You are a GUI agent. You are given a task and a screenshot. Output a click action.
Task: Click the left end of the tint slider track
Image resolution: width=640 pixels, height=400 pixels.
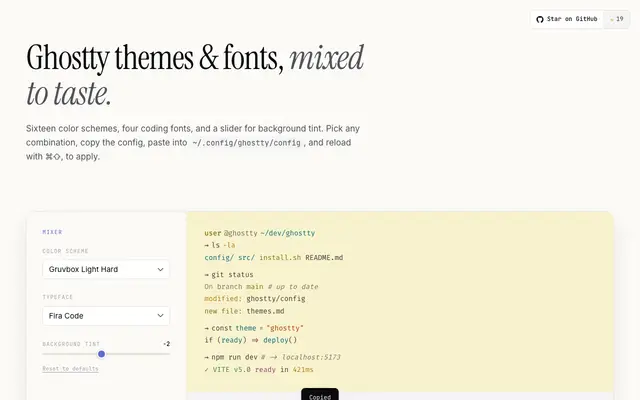44,354
